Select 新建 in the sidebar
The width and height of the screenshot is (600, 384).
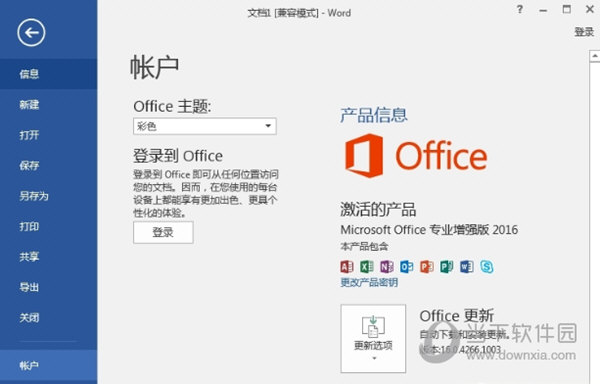coord(49,104)
